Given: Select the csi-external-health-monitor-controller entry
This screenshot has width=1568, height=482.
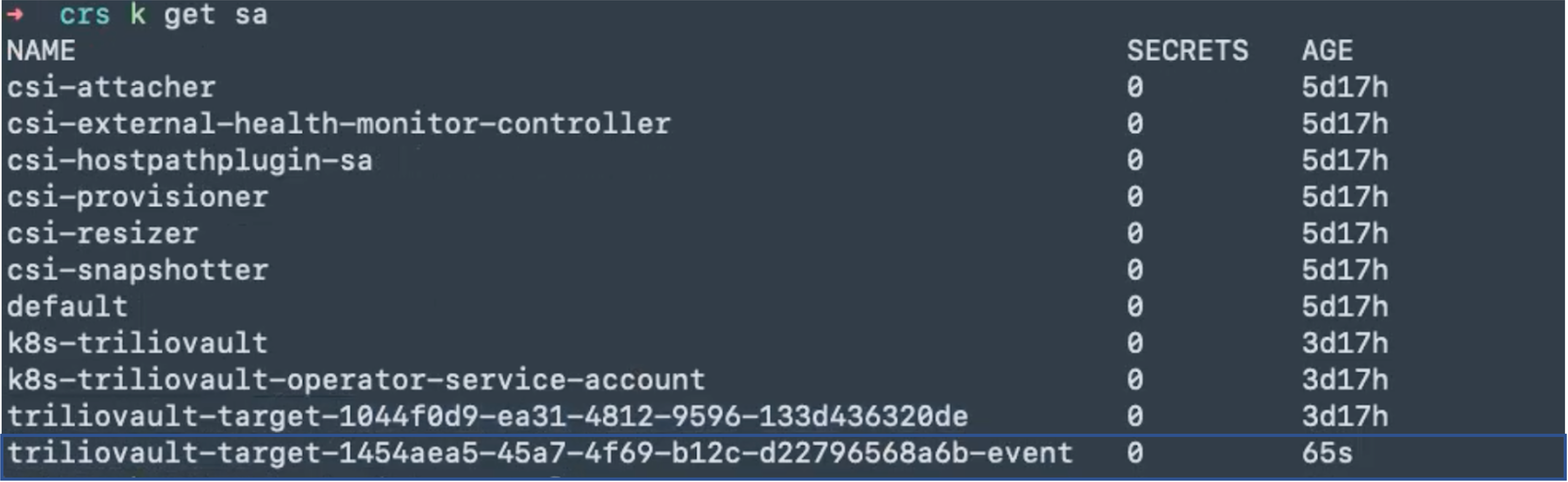Looking at the screenshot, I should pos(338,124).
